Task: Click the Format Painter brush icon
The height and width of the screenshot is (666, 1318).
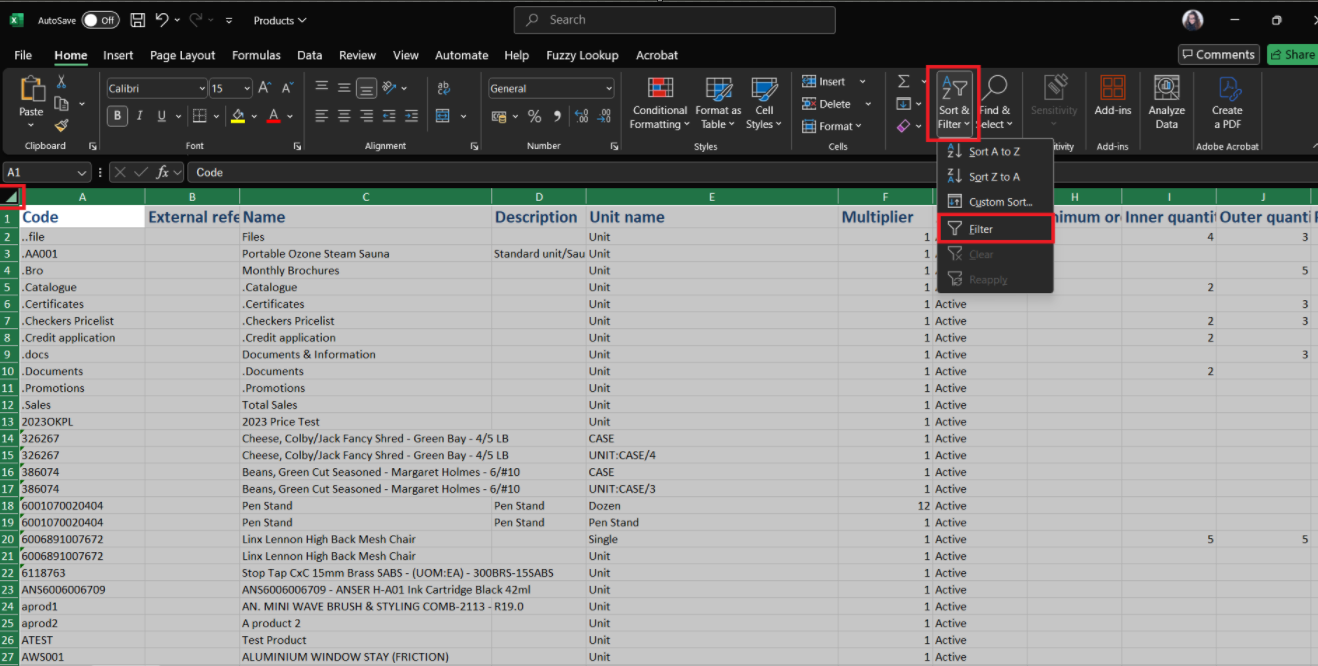Action: (61, 126)
